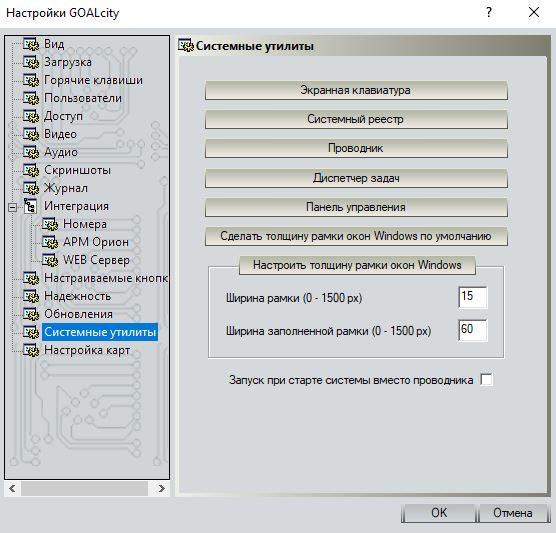This screenshot has height=533, width=556.
Task: Click the Ширина заполненной рамки field
Action: (473, 330)
